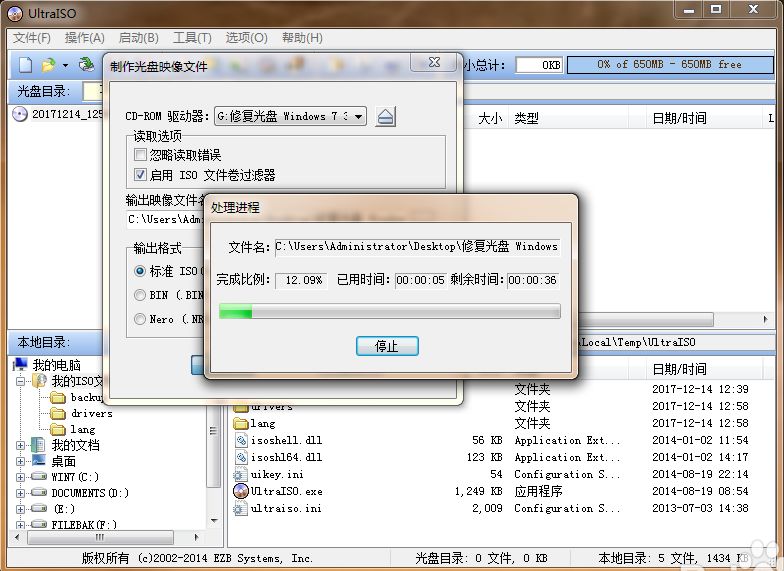Select the UltraISO.exe file name row

coord(286,492)
